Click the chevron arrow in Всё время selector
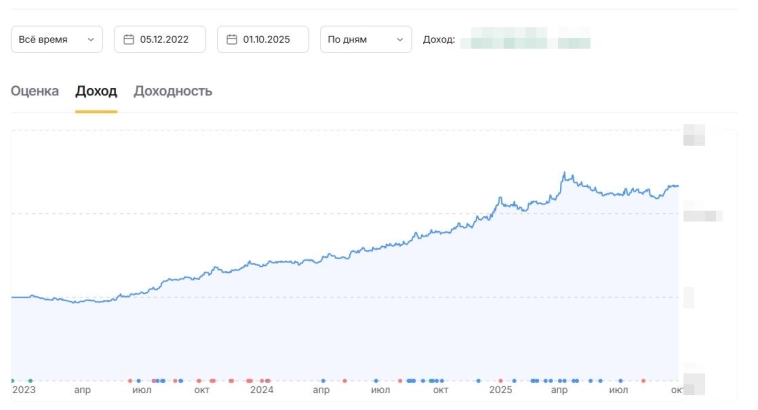Viewport: 758px width, 410px height. [90, 40]
